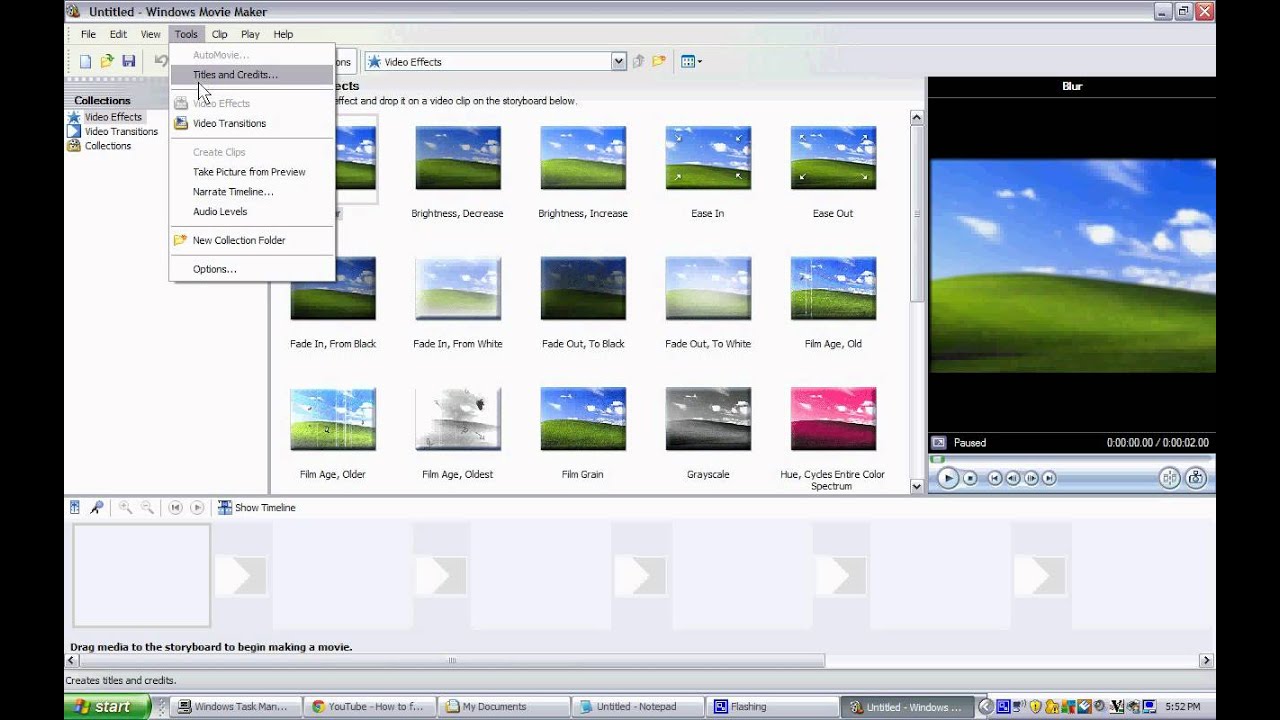Jump forward to end of preview
This screenshot has height=720, width=1280.
click(1049, 478)
